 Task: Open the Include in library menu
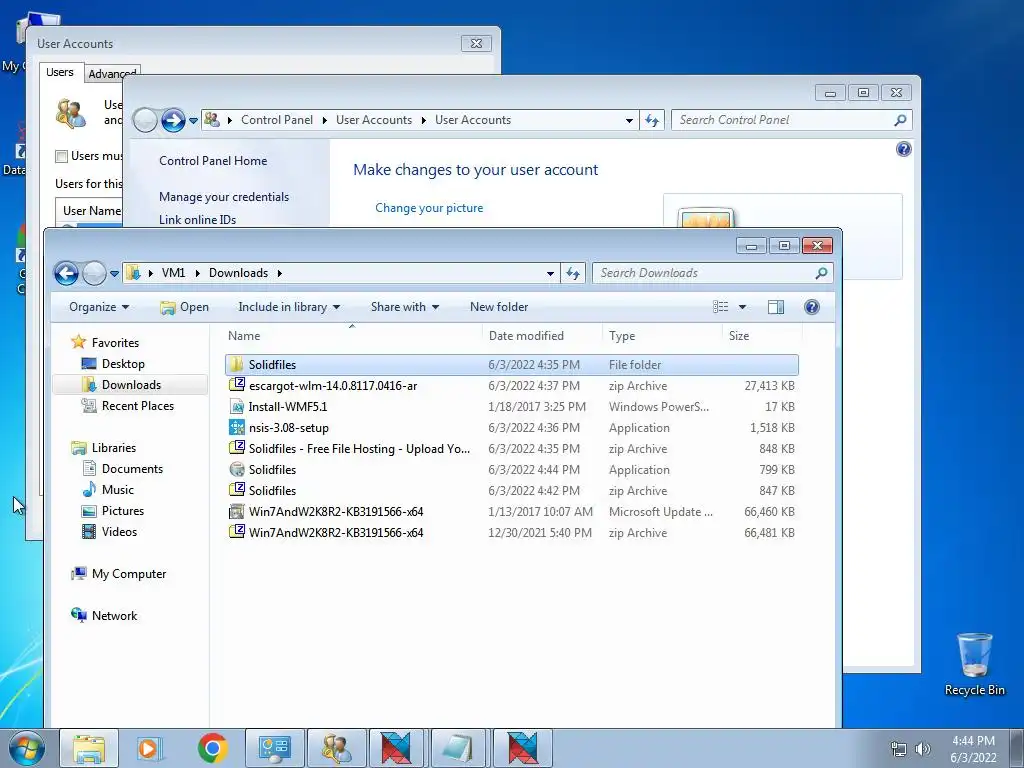click(289, 307)
